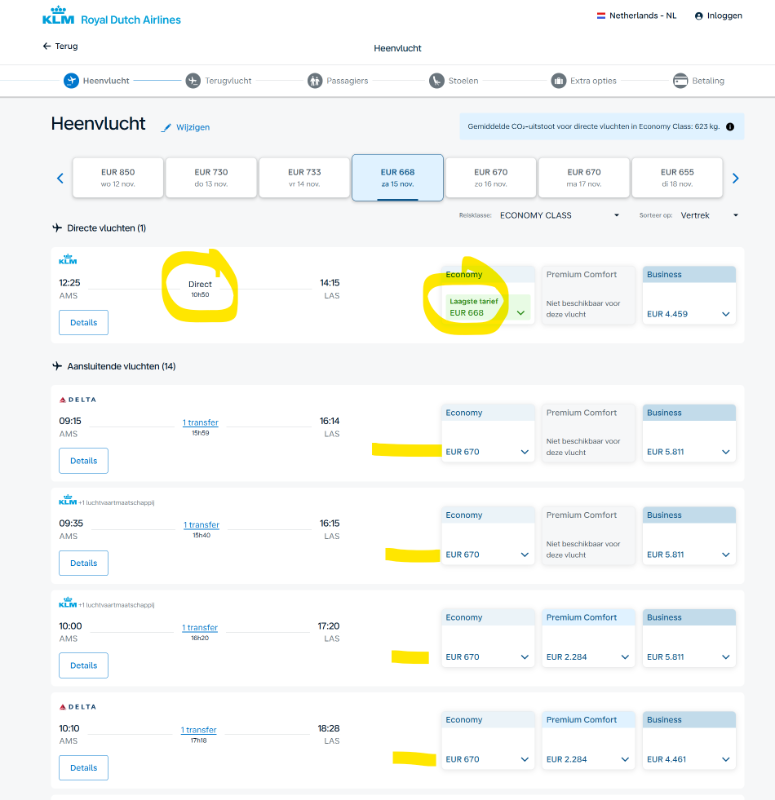Click the Extra opties step icon
This screenshot has height=800, width=775.
coord(558,81)
